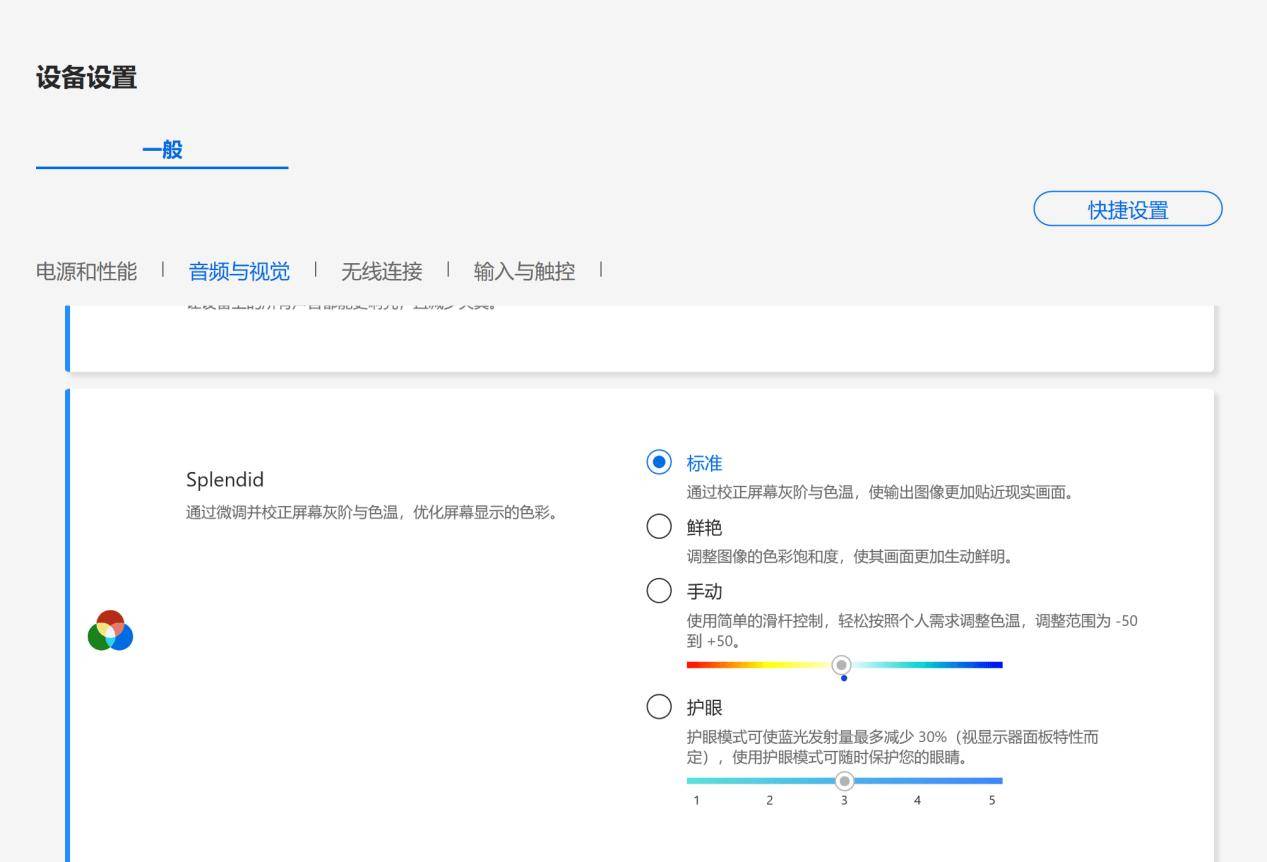The image size is (1267, 862).
Task: Select the 标准 display mode radio button
Action: click(658, 462)
